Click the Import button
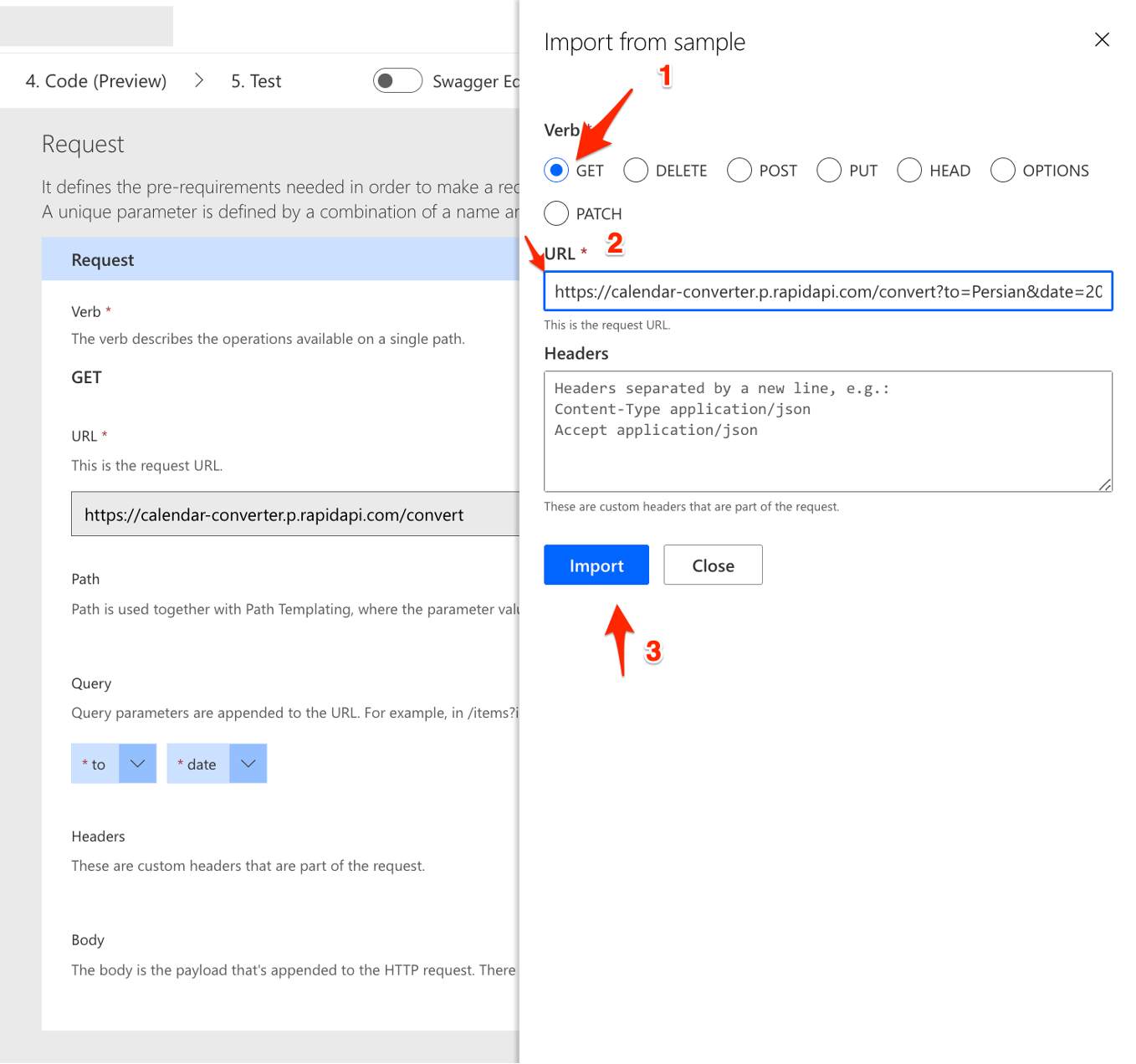The image size is (1136, 1064). 596,565
